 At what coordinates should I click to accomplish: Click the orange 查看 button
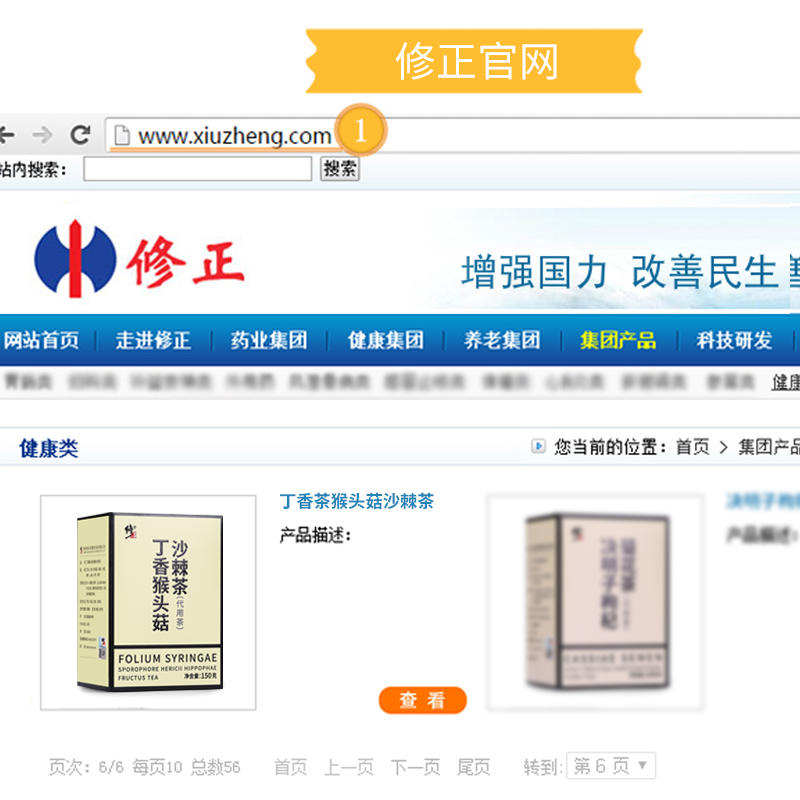(422, 700)
